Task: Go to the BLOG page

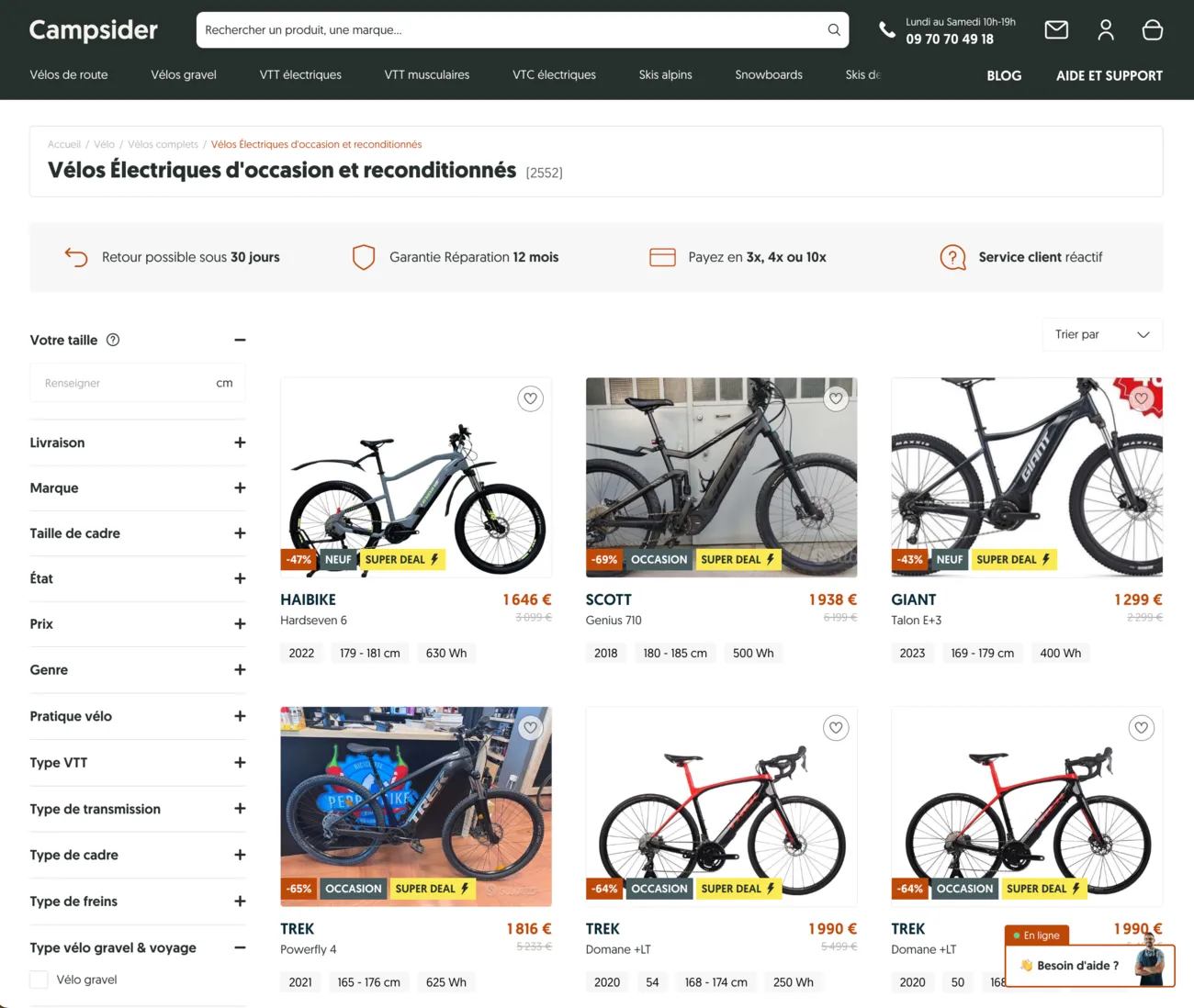Action: click(x=1004, y=76)
